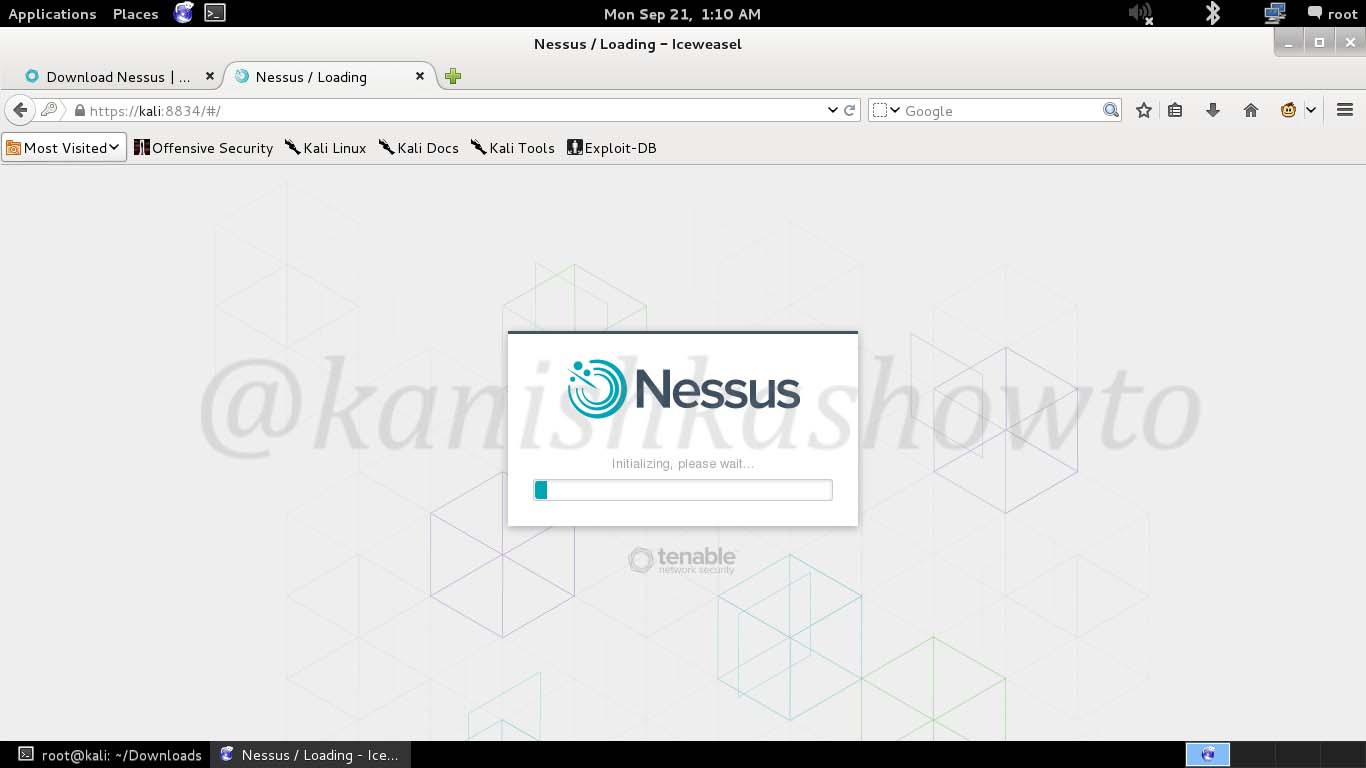The image size is (1366, 768).
Task: Launch the Iceweasel globe icon in top panel
Action: tap(184, 13)
